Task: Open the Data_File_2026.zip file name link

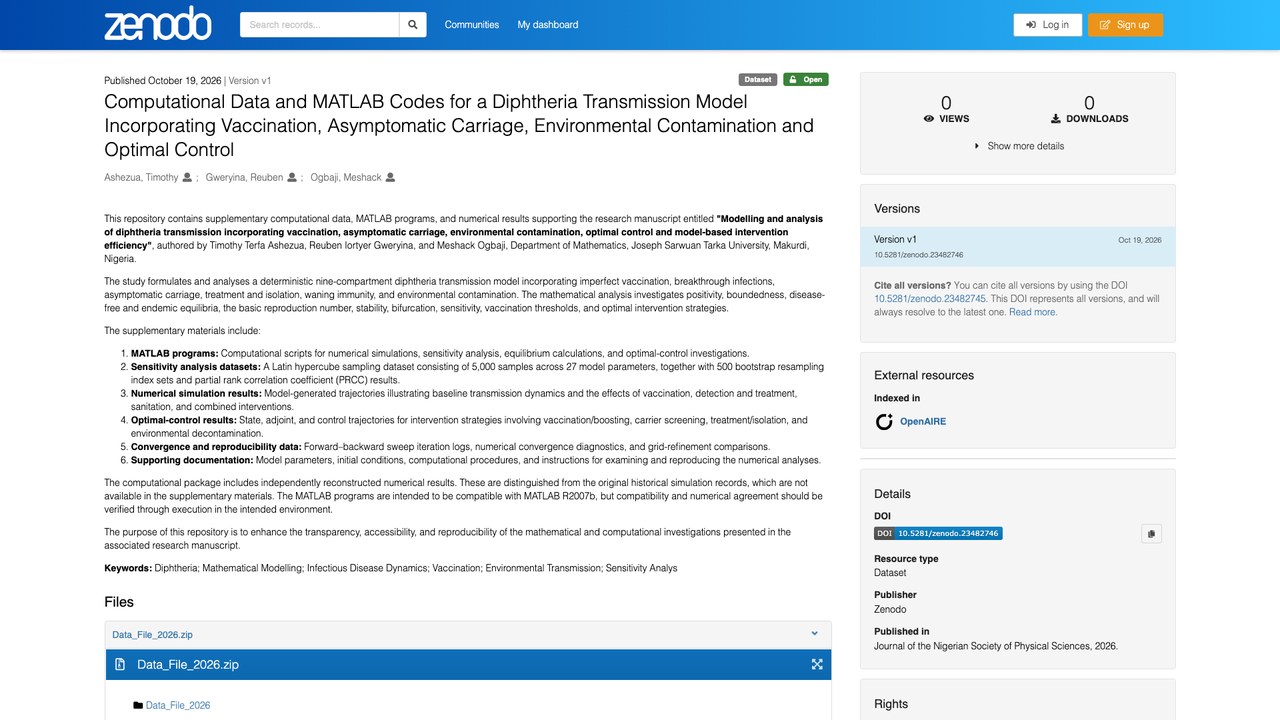Action: point(153,635)
